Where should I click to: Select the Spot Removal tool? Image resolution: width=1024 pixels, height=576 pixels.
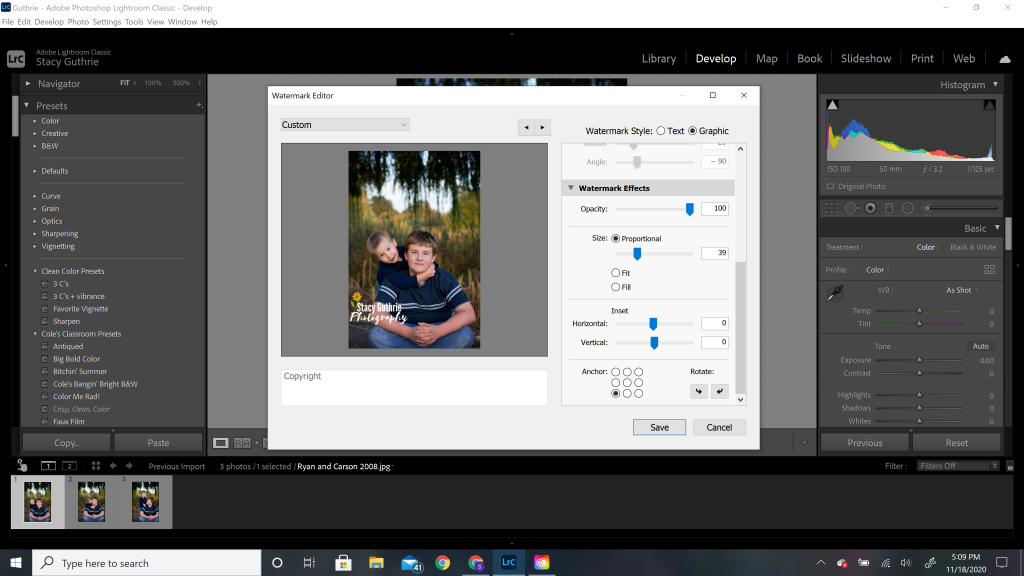point(851,207)
